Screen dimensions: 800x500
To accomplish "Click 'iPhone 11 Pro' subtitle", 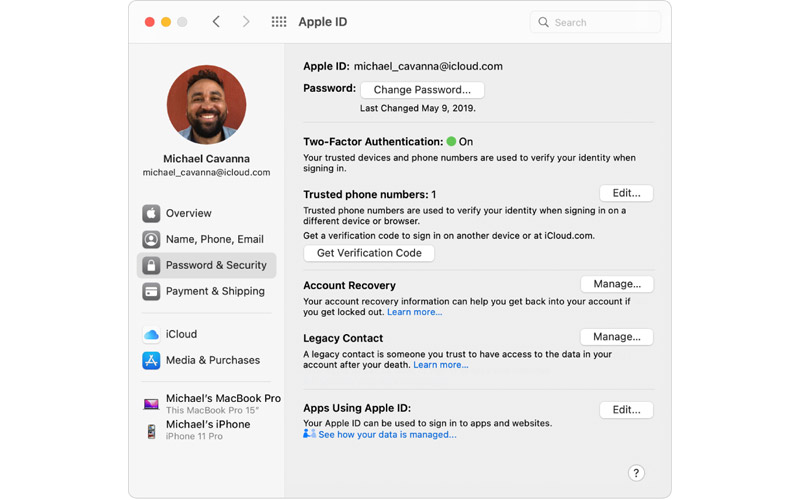I will (194, 436).
